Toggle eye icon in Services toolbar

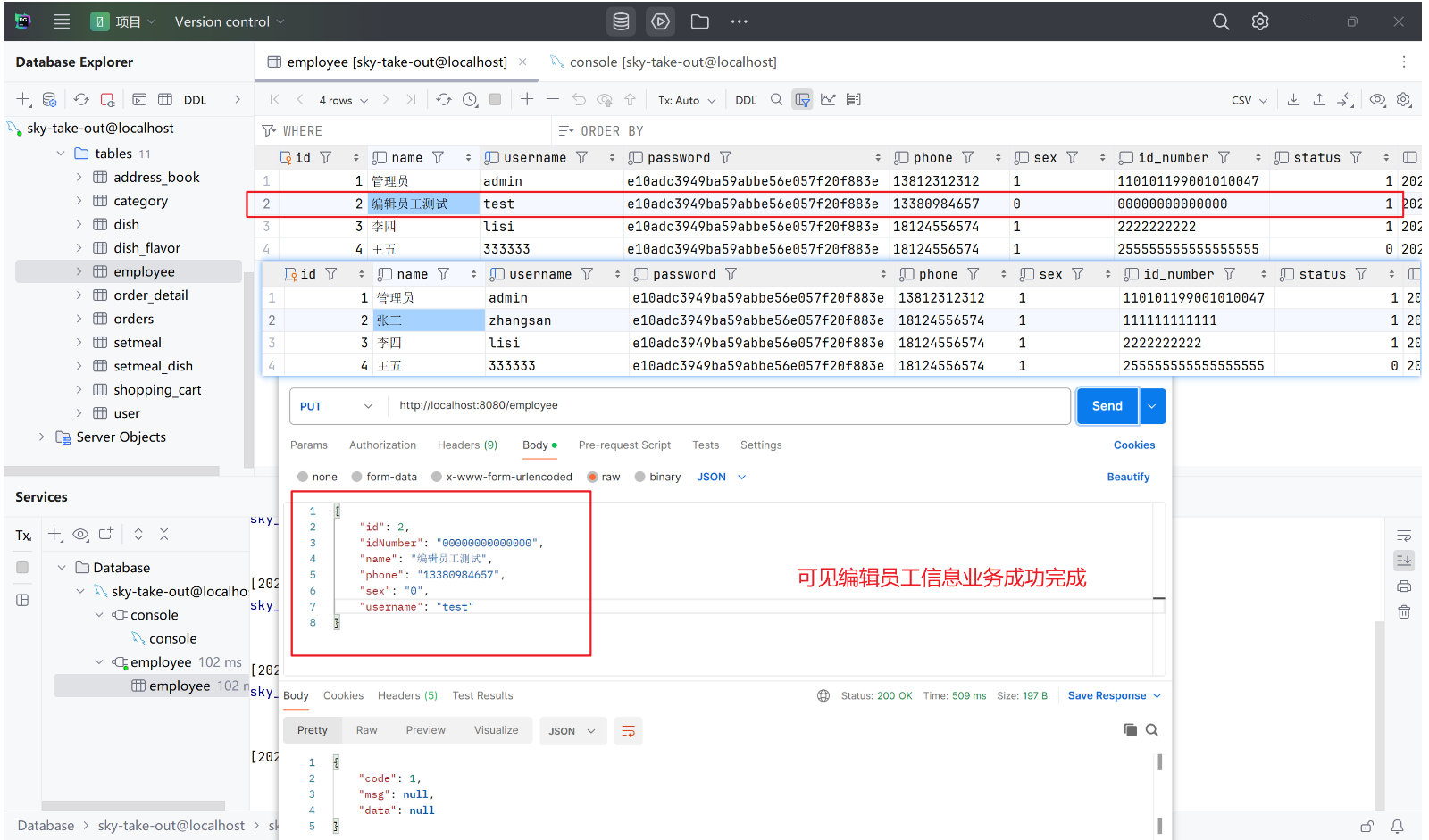coord(80,534)
